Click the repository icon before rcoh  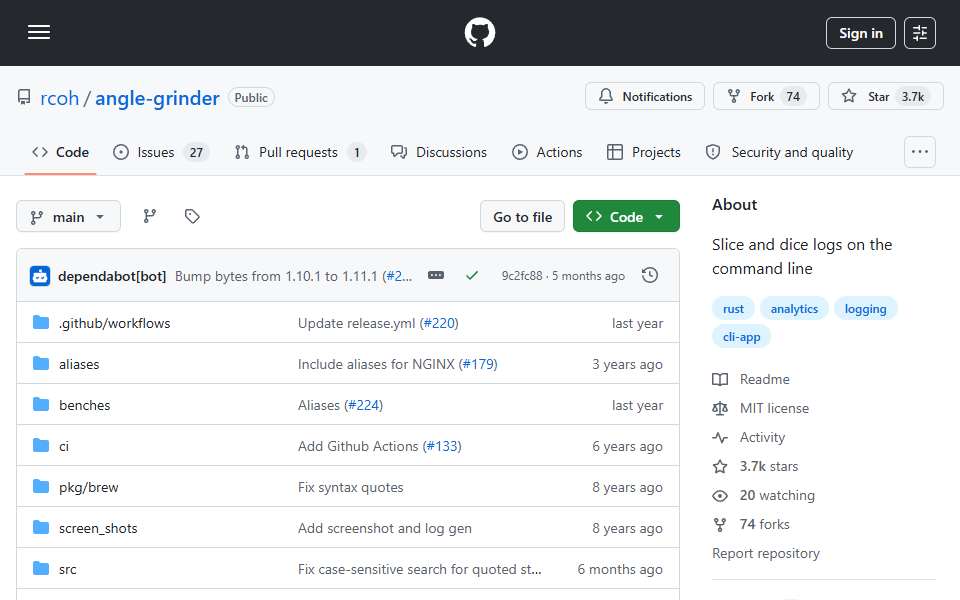(x=24, y=97)
